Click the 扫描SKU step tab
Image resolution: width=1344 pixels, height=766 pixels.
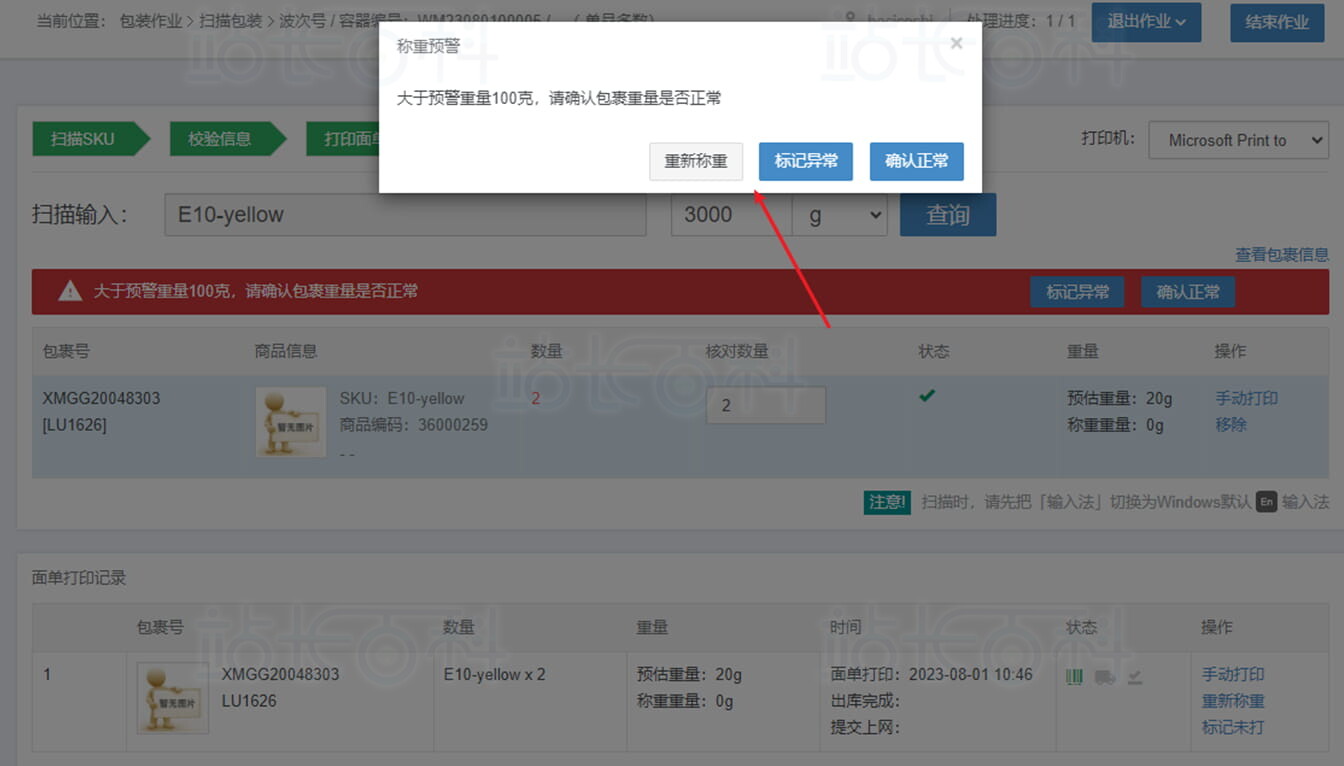tap(84, 139)
